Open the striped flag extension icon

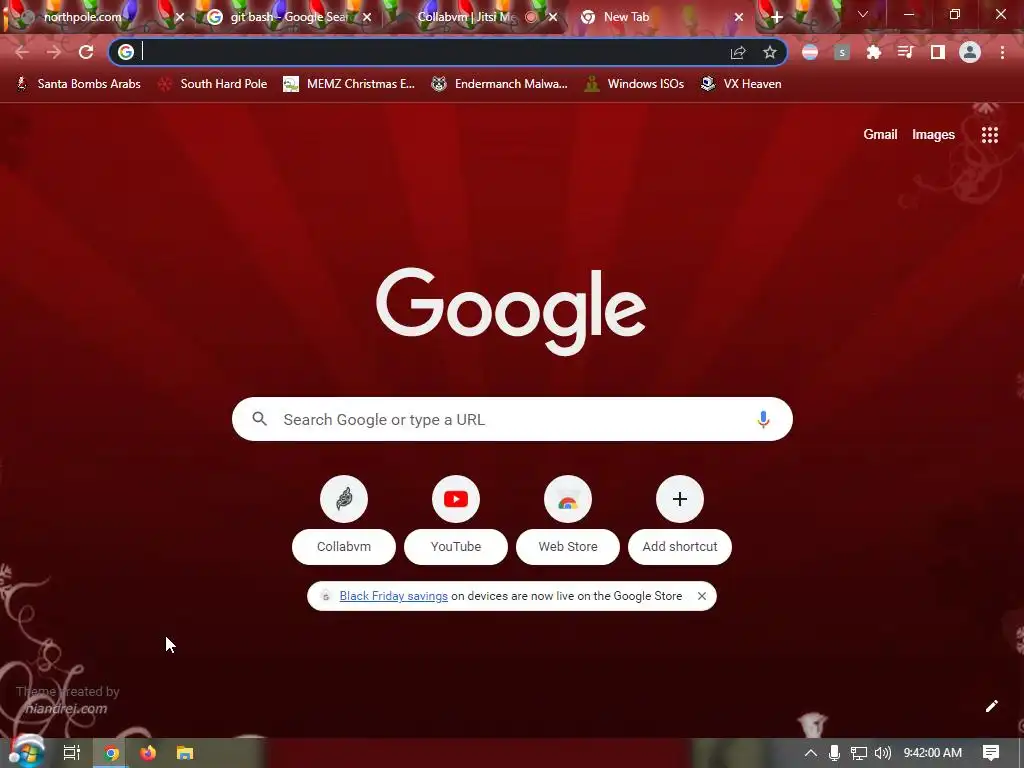pyautogui.click(x=810, y=52)
